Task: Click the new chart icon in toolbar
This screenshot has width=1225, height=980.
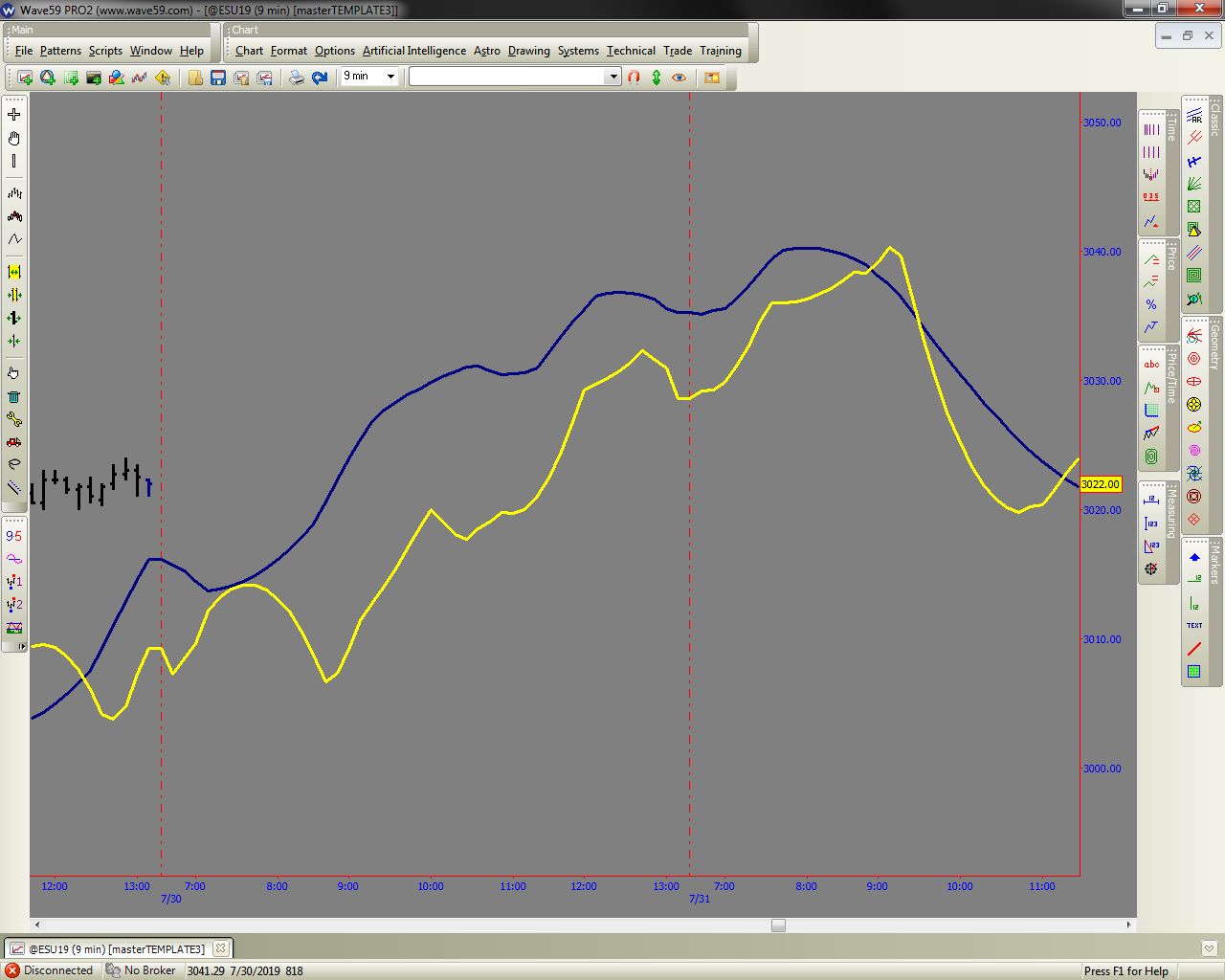Action: coord(25,78)
